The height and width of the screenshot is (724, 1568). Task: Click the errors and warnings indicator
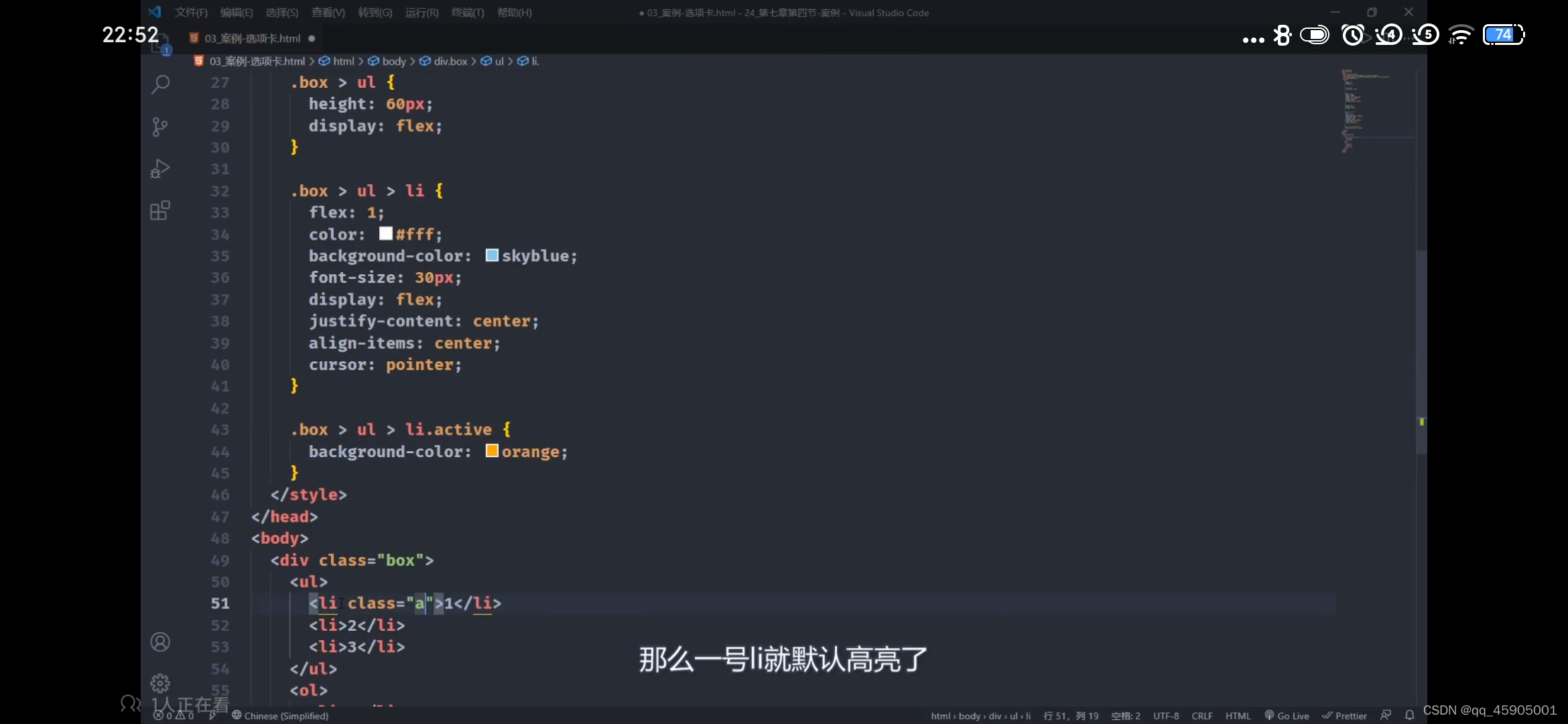(172, 715)
